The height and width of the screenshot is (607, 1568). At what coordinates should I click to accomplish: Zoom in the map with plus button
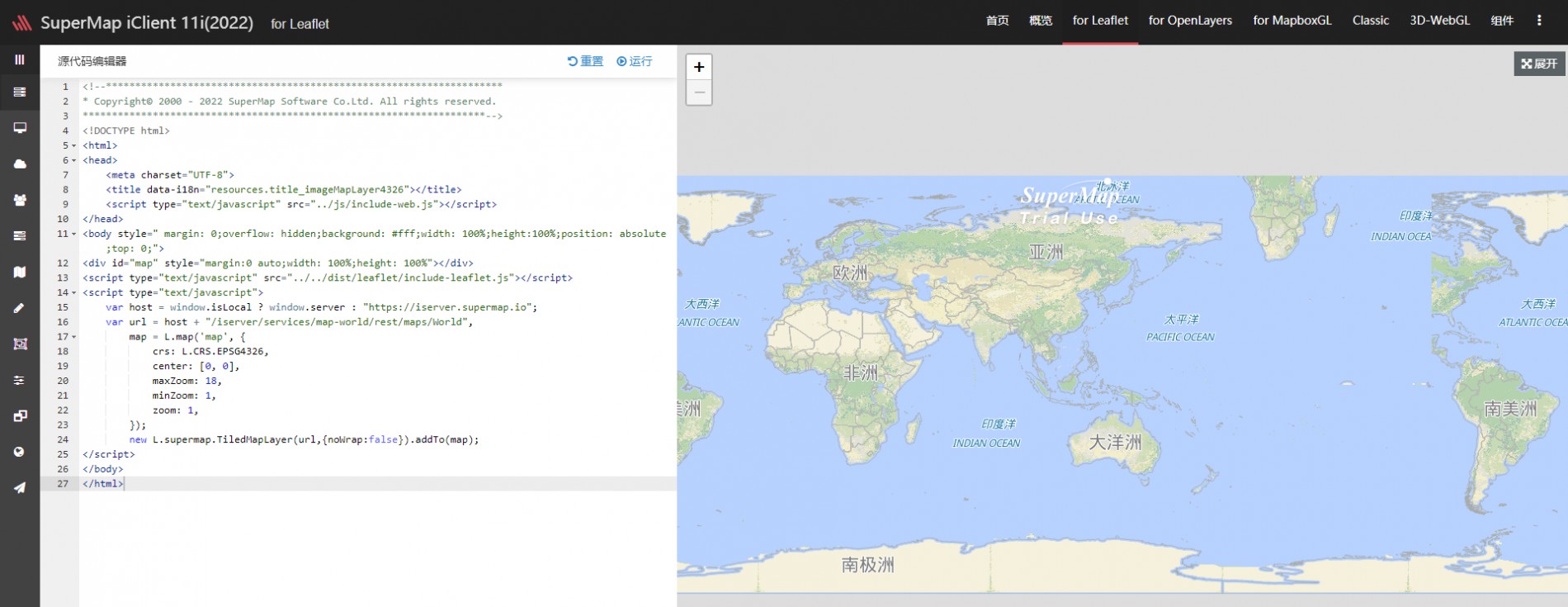699,67
